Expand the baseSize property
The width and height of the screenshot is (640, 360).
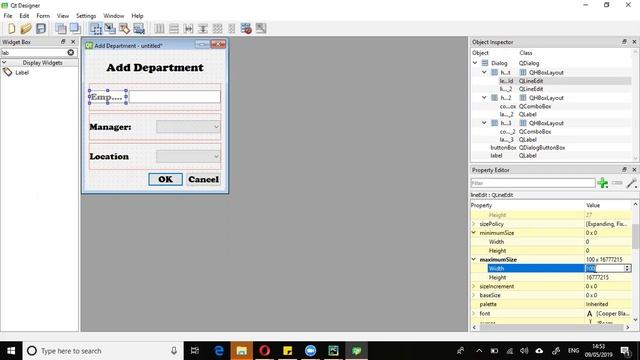coord(474,295)
